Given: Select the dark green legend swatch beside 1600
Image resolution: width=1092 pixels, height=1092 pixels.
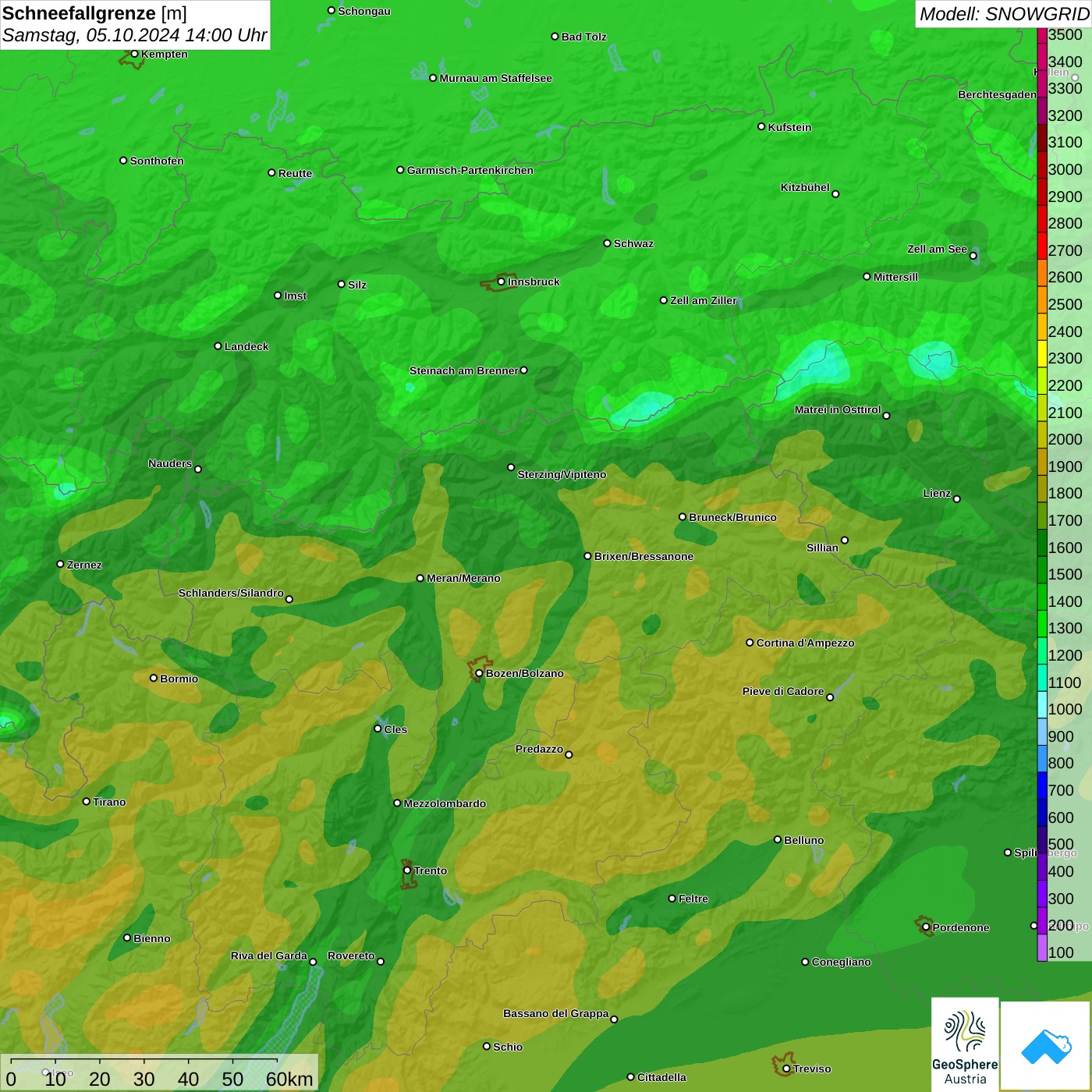Looking at the screenshot, I should click(x=1041, y=542).
